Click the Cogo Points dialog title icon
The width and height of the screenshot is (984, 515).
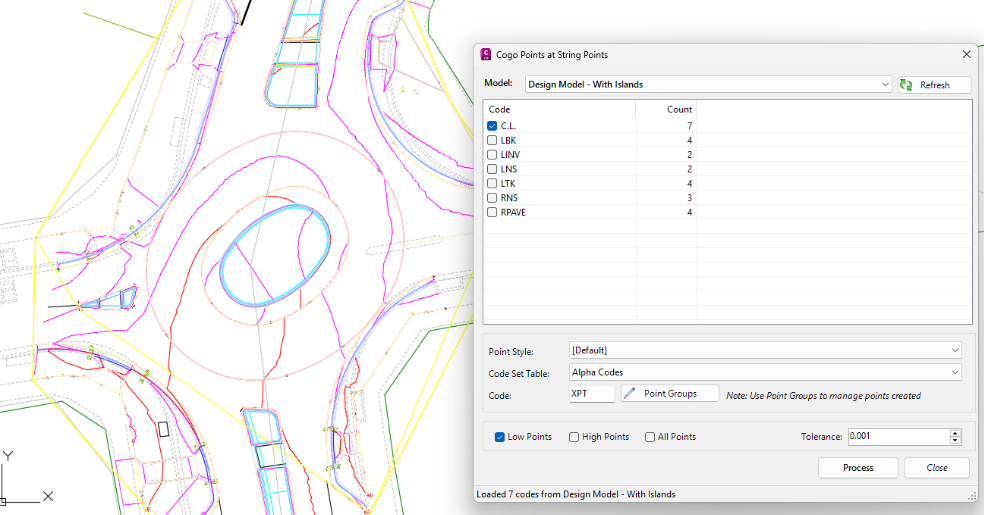[487, 55]
